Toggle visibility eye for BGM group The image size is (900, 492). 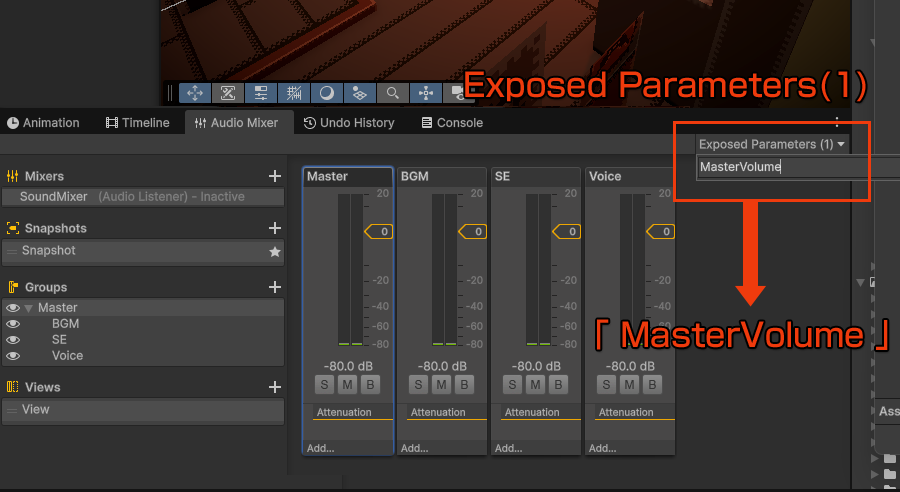[13, 324]
